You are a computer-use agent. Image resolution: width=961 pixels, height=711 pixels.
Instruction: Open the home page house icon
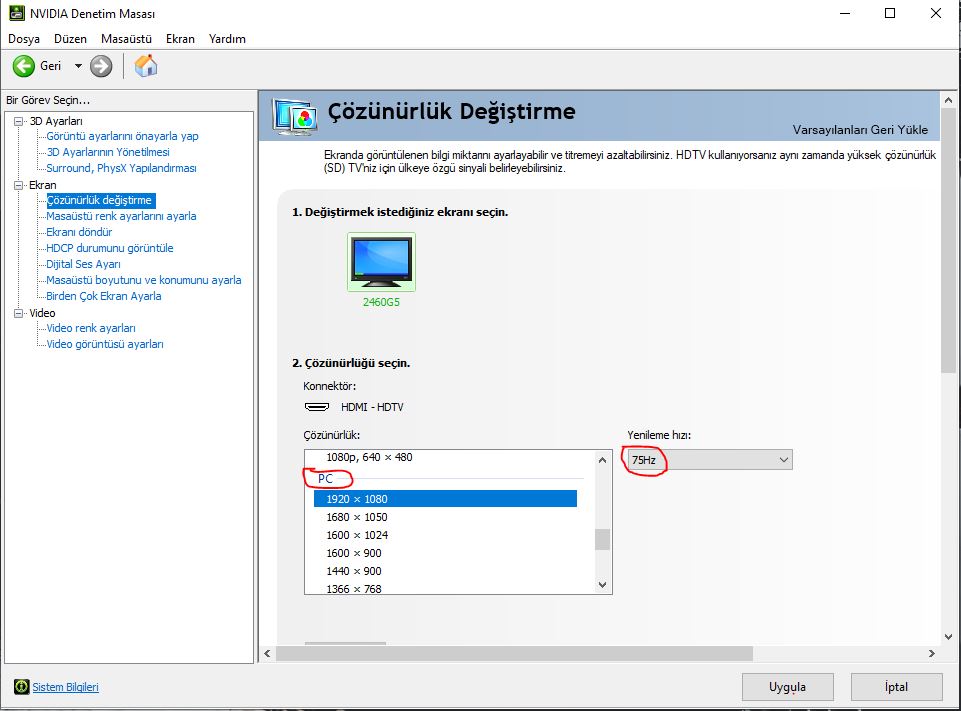pyautogui.click(x=146, y=66)
